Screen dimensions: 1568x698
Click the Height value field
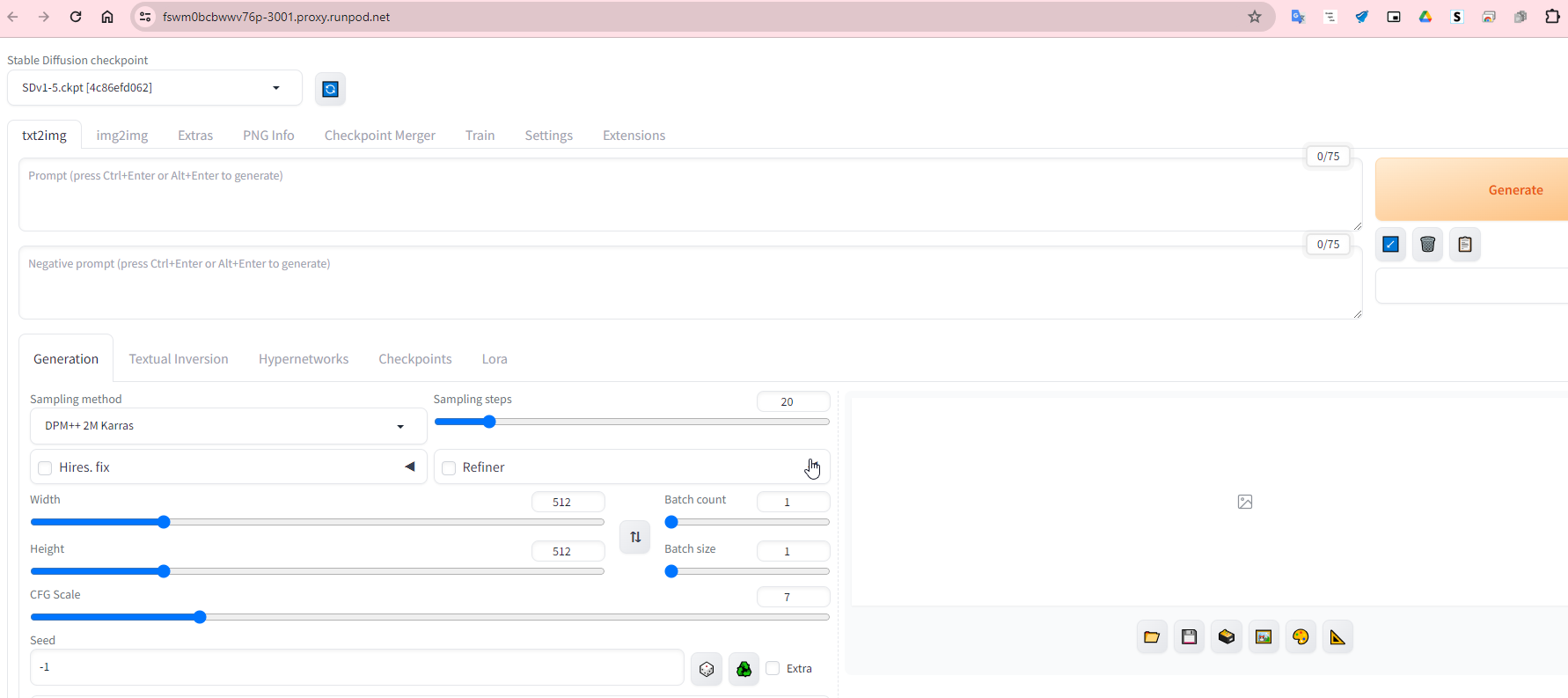[x=568, y=552]
